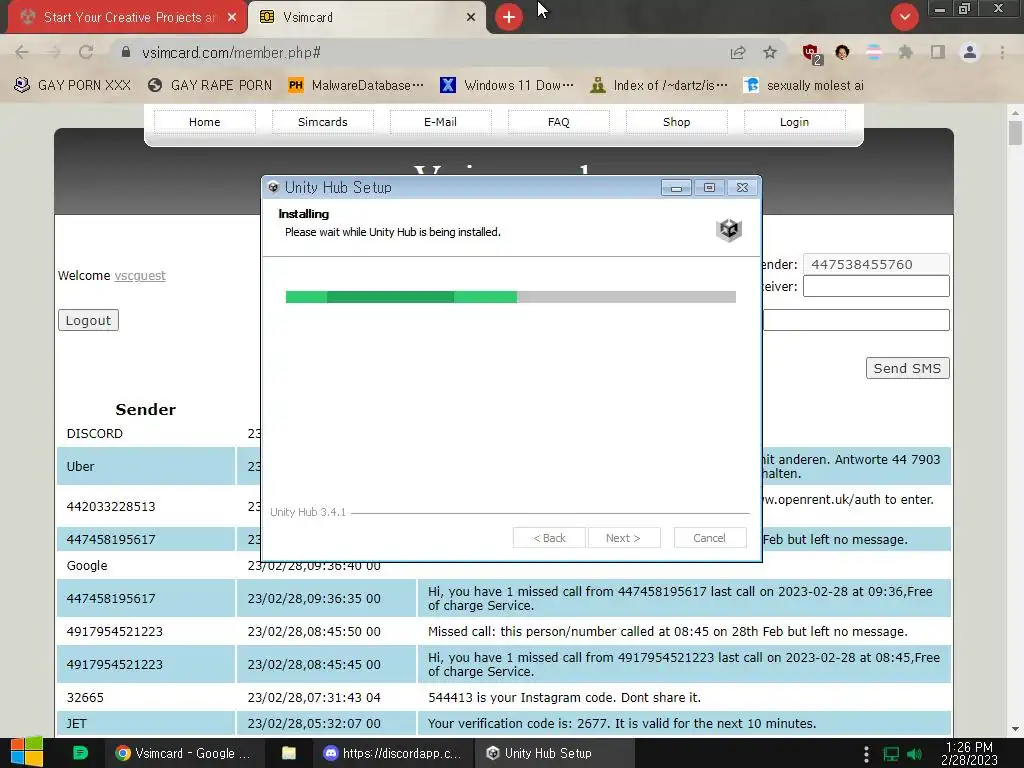Viewport: 1024px width, 768px height.
Task: Click the installer green progress bar
Action: [511, 297]
